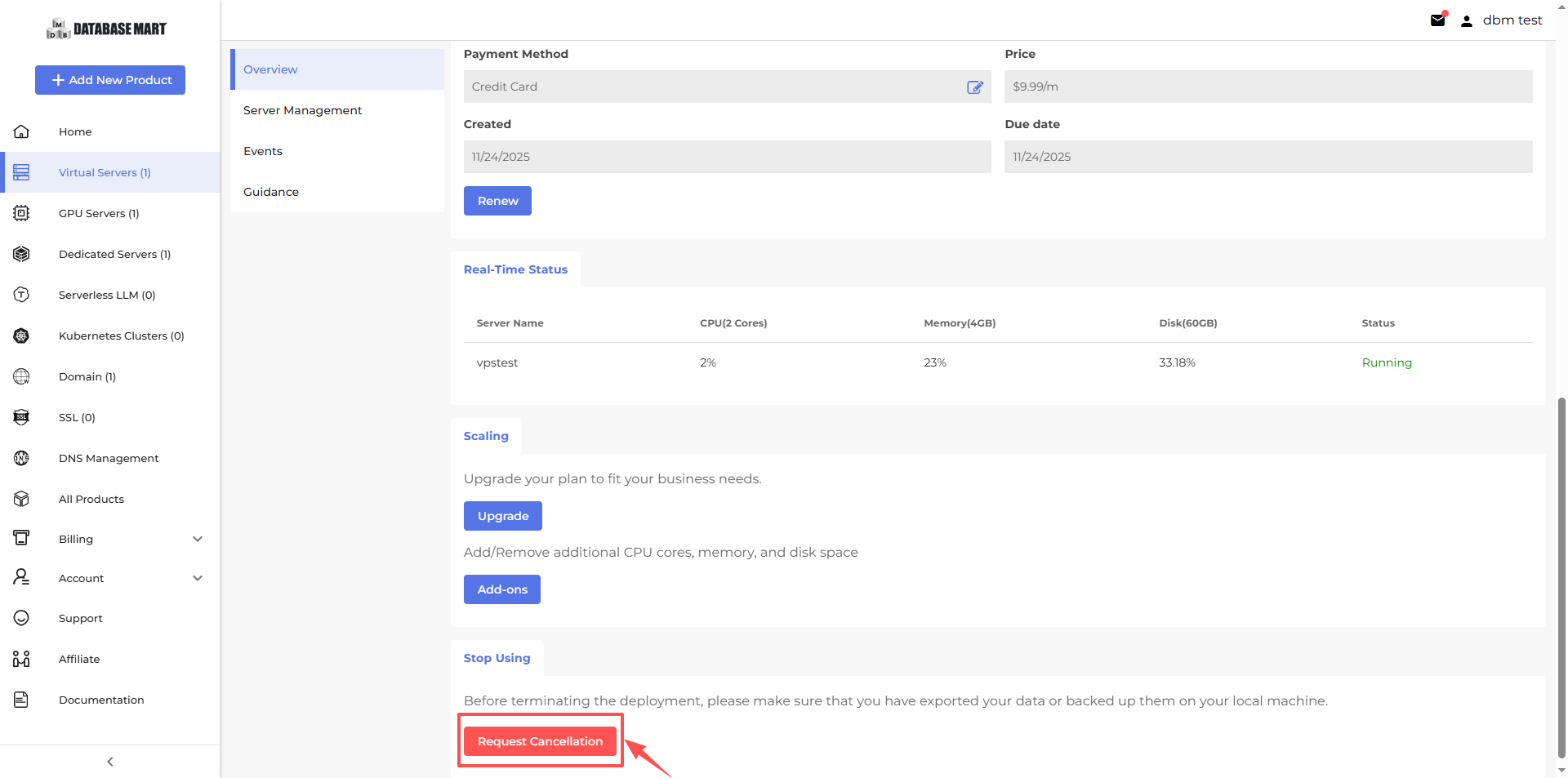This screenshot has height=778, width=1568.
Task: Click the Dedicated Servers icon
Action: (x=21, y=254)
